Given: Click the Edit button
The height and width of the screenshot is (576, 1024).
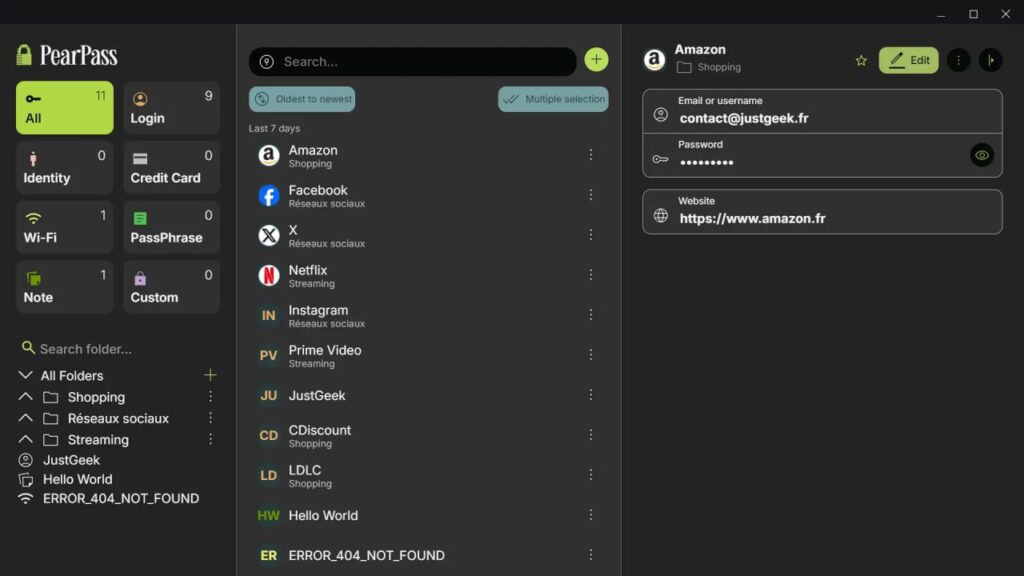Looking at the screenshot, I should pos(907,60).
